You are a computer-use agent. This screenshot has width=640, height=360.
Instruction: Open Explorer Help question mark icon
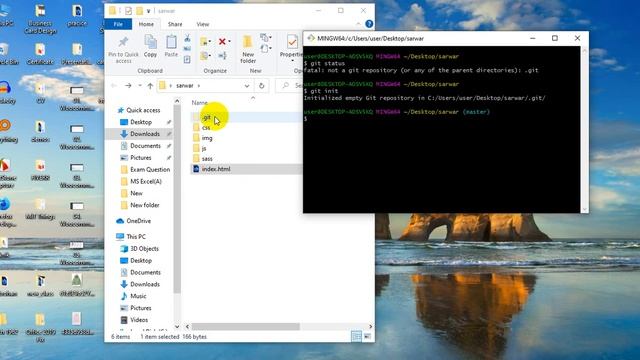click(369, 24)
